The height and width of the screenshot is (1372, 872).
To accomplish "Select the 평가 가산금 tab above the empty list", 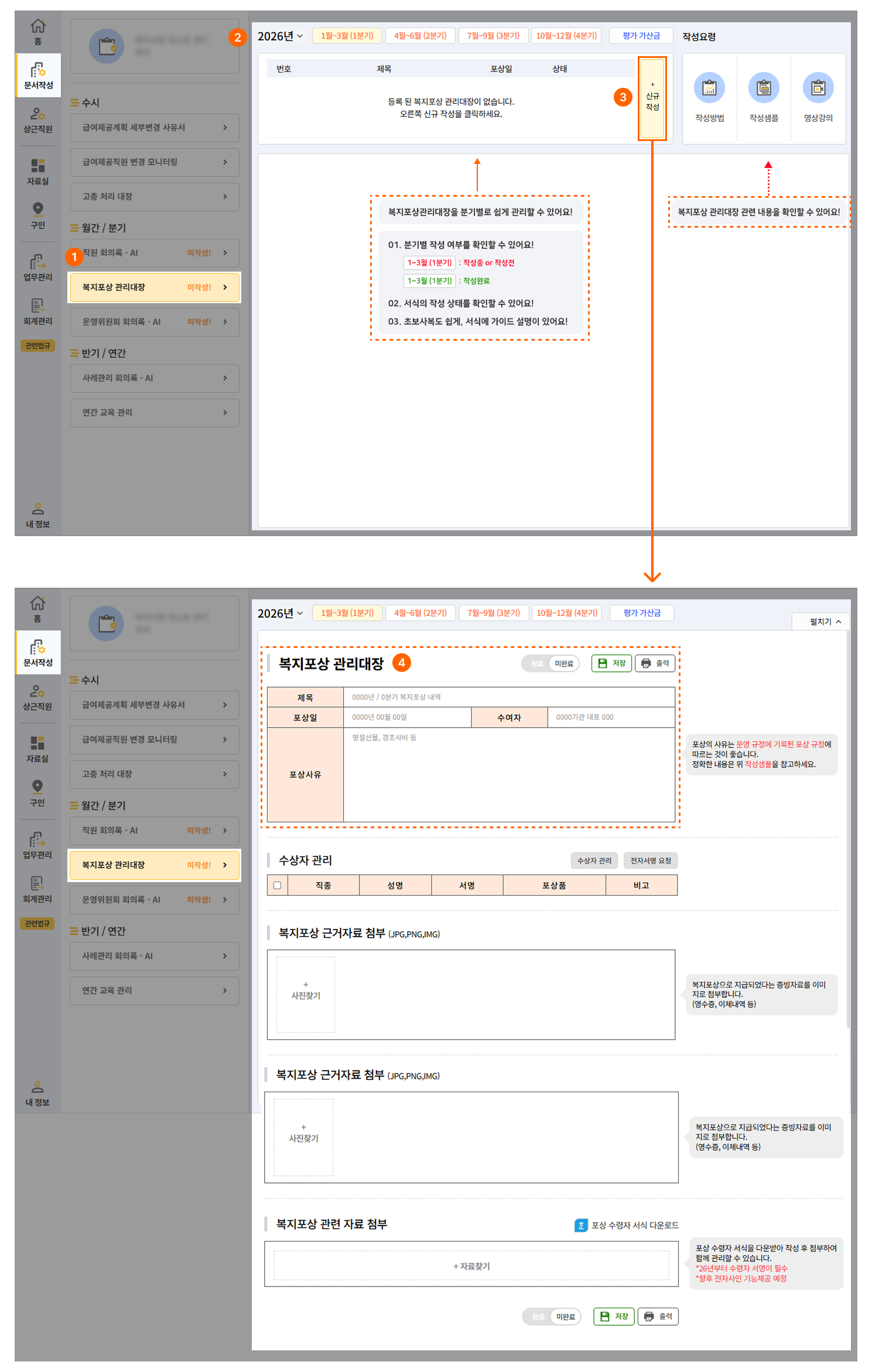I will point(641,36).
